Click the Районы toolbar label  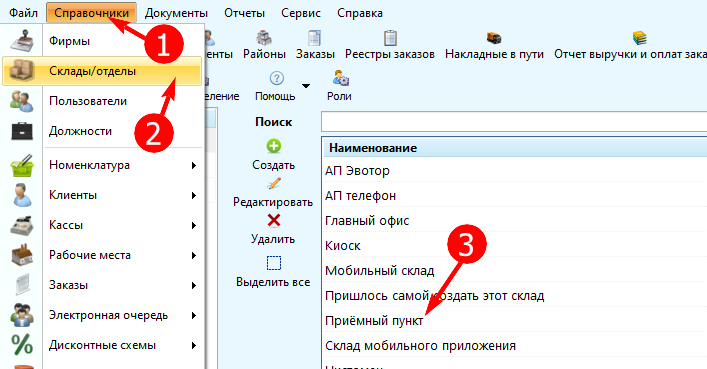(264, 54)
